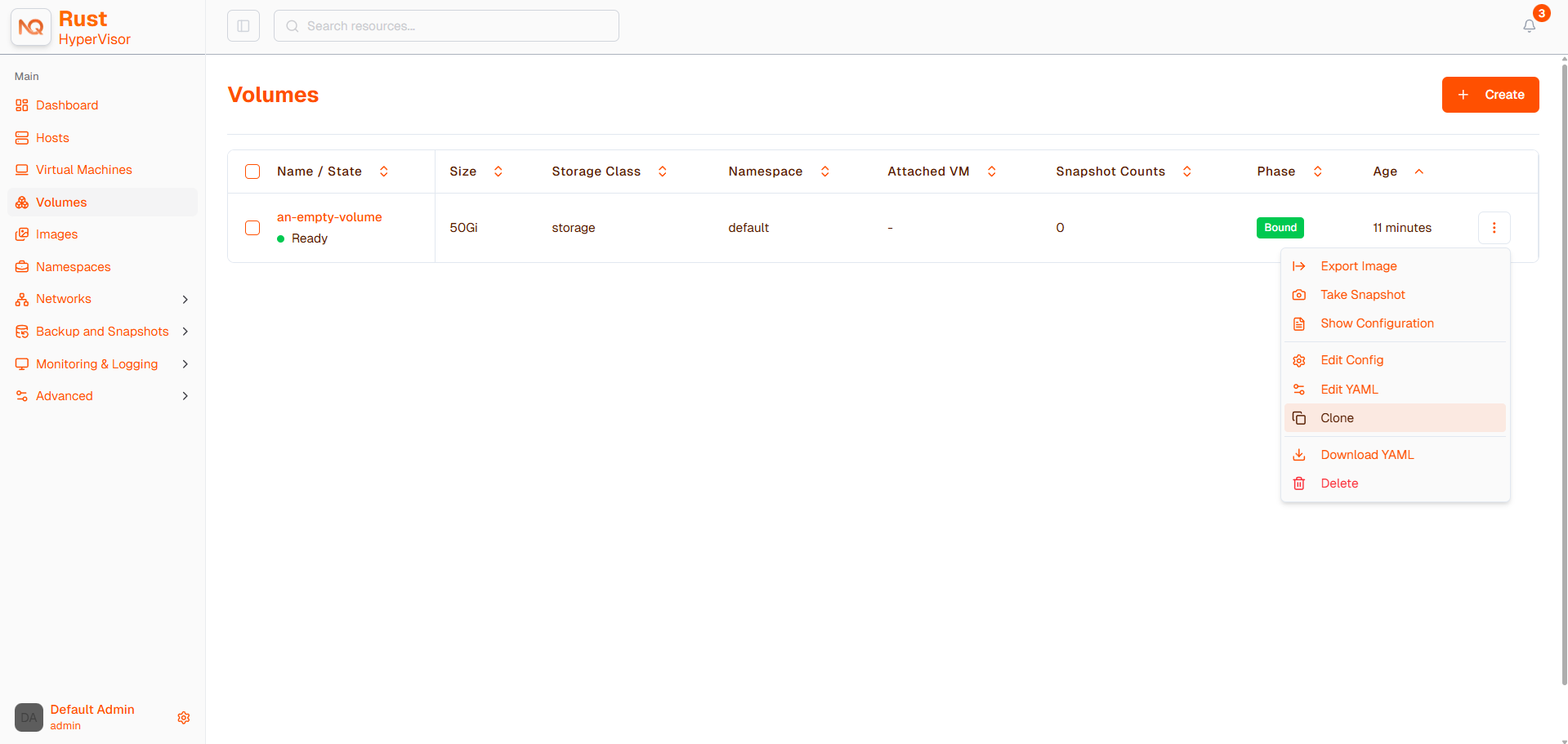The width and height of the screenshot is (1568, 744).
Task: Click the Virtual Machines sidebar icon
Action: click(x=22, y=170)
